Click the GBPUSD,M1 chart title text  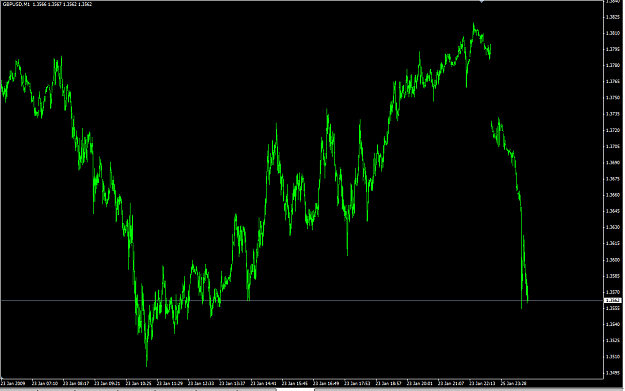(x=16, y=4)
